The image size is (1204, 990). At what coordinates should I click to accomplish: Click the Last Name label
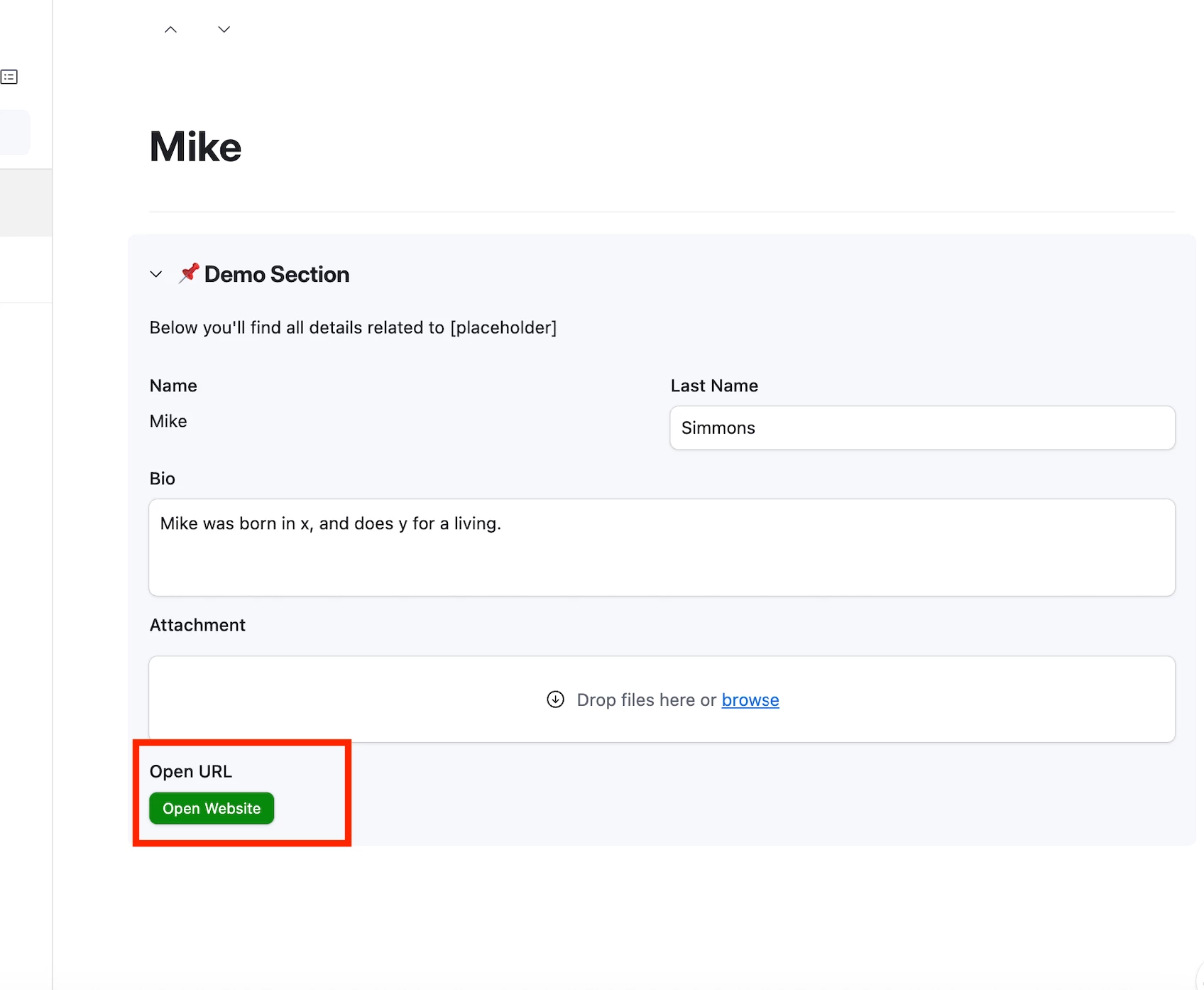[x=714, y=386]
